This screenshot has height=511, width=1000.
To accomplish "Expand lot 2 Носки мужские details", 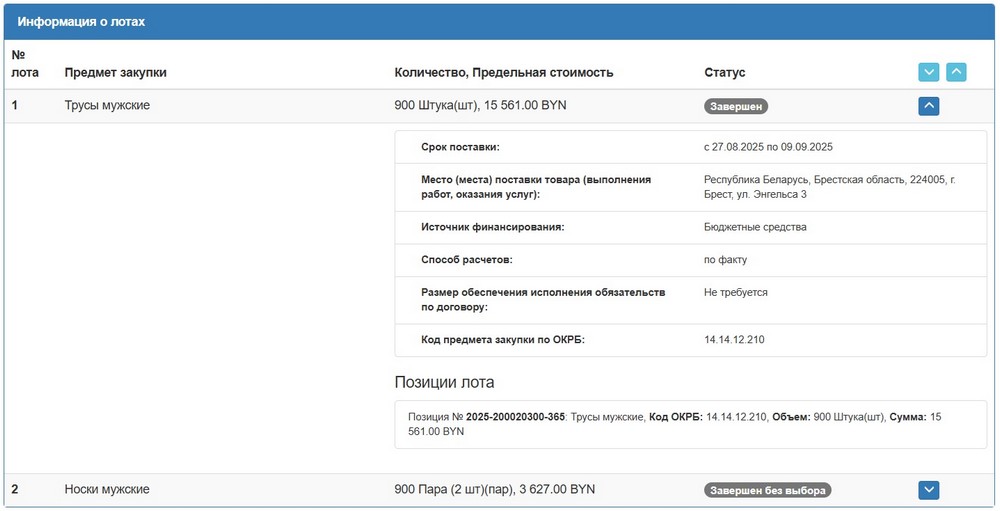I will tap(929, 490).
